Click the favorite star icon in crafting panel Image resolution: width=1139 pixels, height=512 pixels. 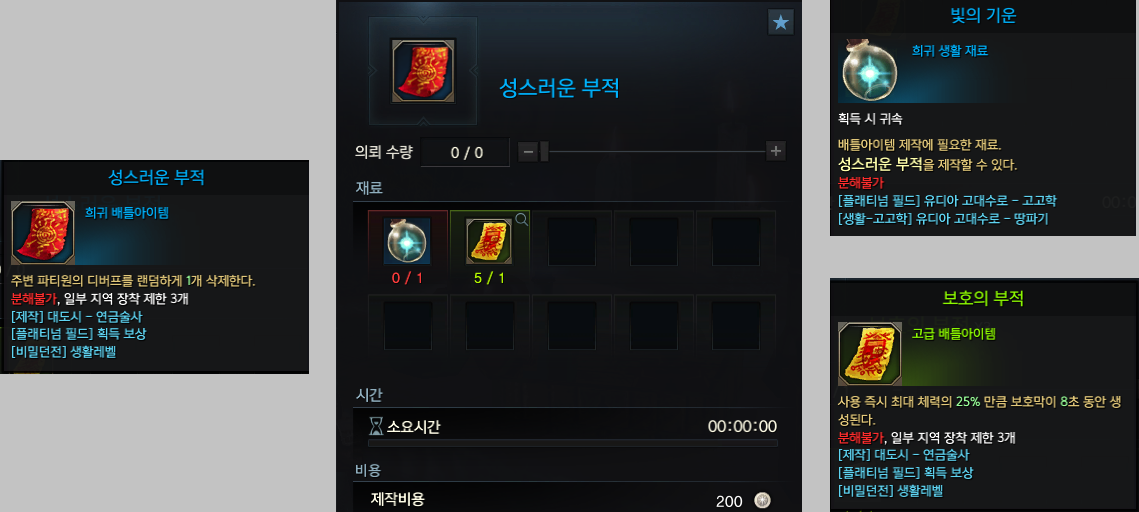tap(781, 23)
